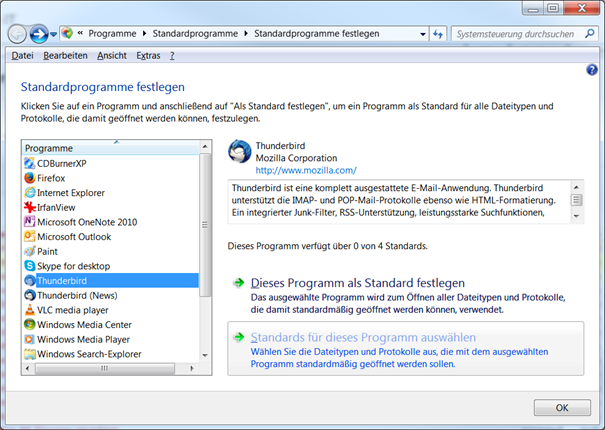Click the Programme column header to sort
The image size is (605, 430).
(110, 148)
